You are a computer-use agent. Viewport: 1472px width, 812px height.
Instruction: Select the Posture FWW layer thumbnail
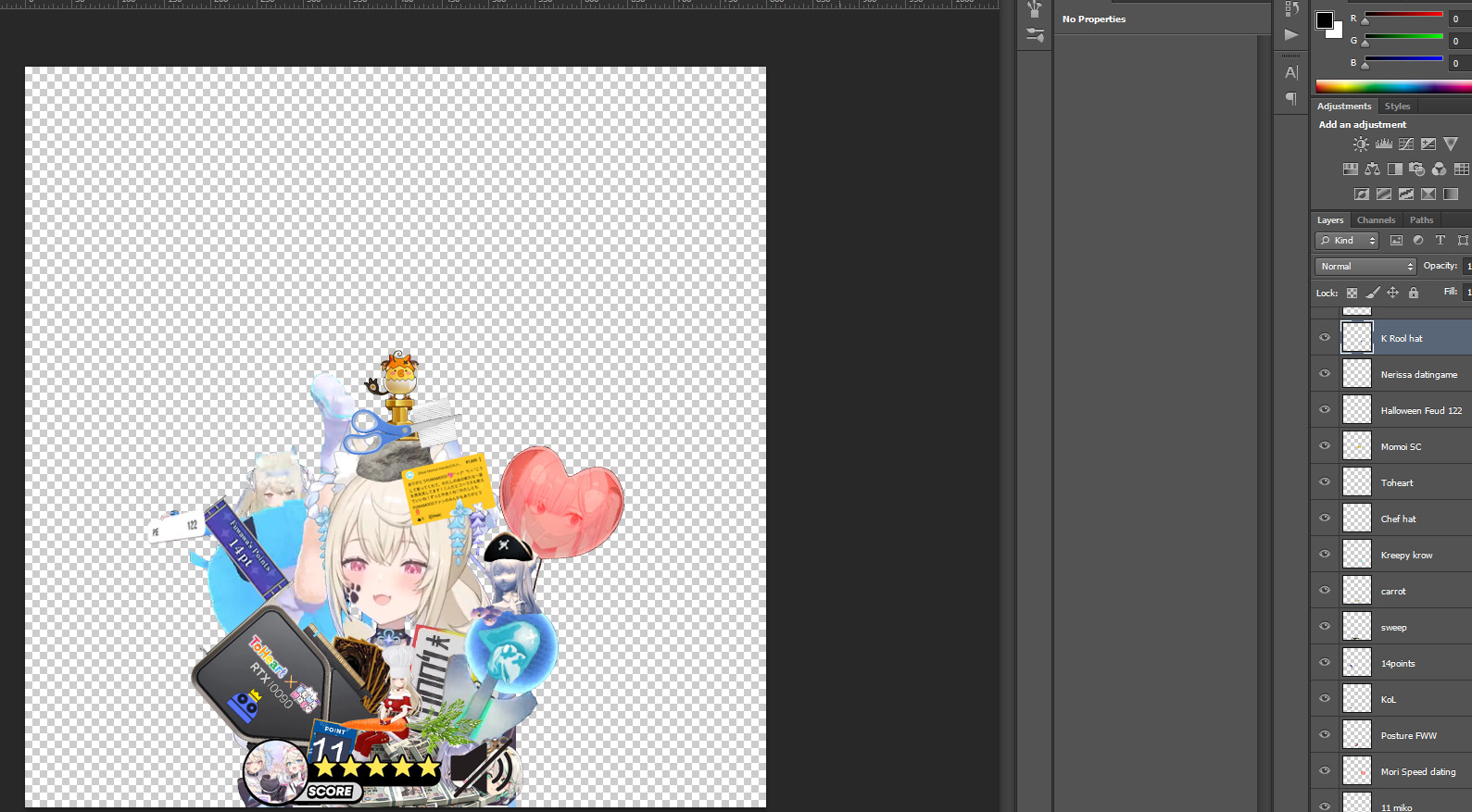pyautogui.click(x=1357, y=735)
